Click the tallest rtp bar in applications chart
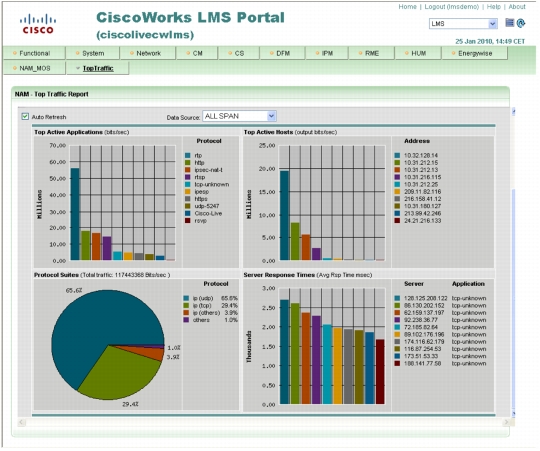The height and width of the screenshot is (451, 540). pyautogui.click(x=75, y=214)
